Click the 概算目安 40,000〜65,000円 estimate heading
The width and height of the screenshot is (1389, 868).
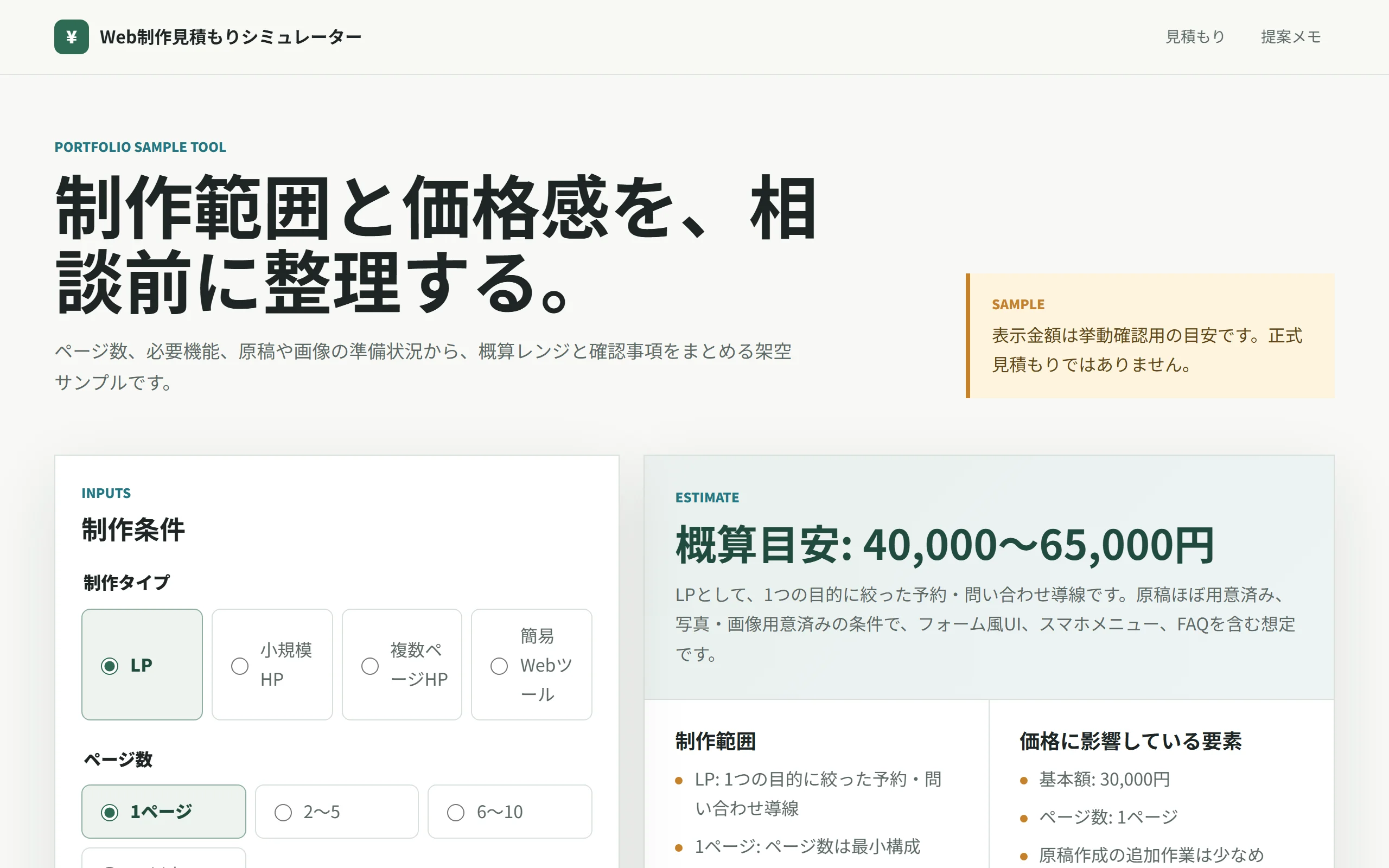945,545
